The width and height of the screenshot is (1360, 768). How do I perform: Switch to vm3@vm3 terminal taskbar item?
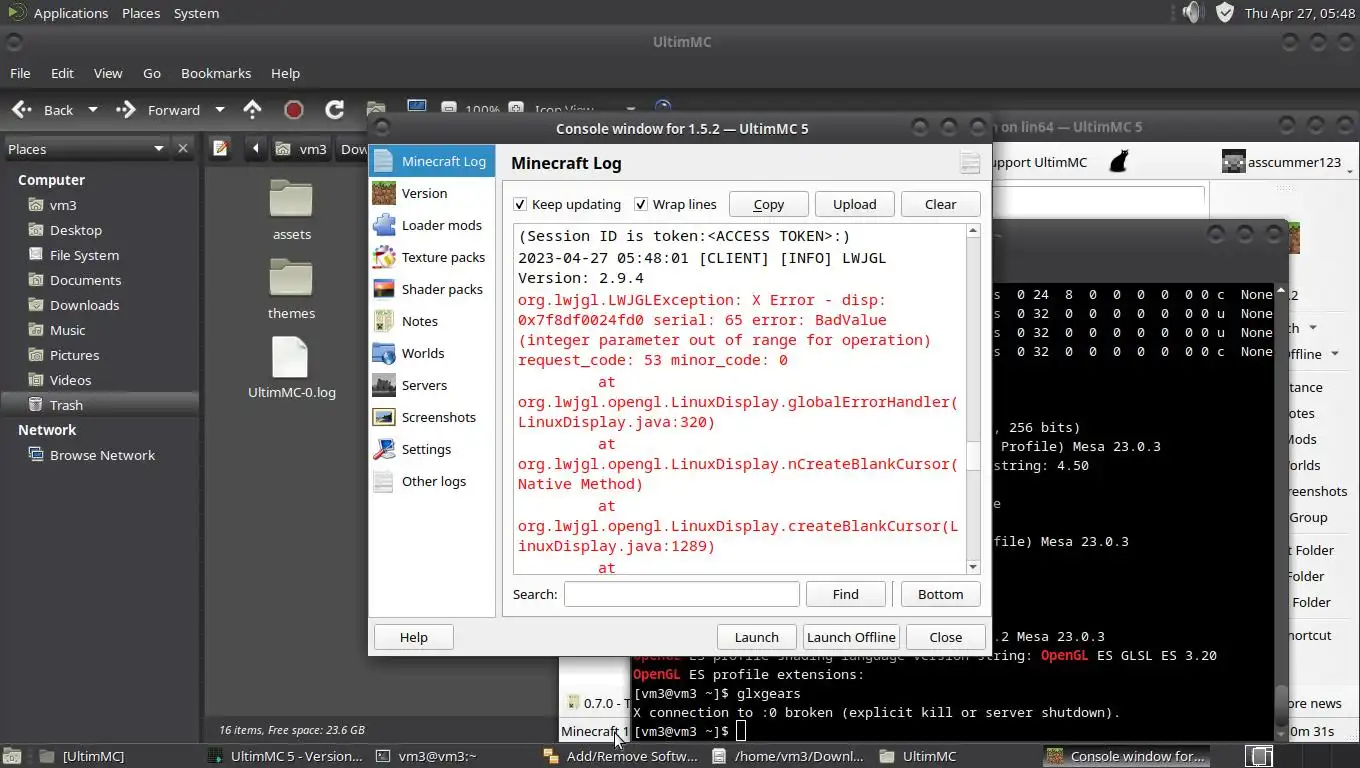[437, 756]
